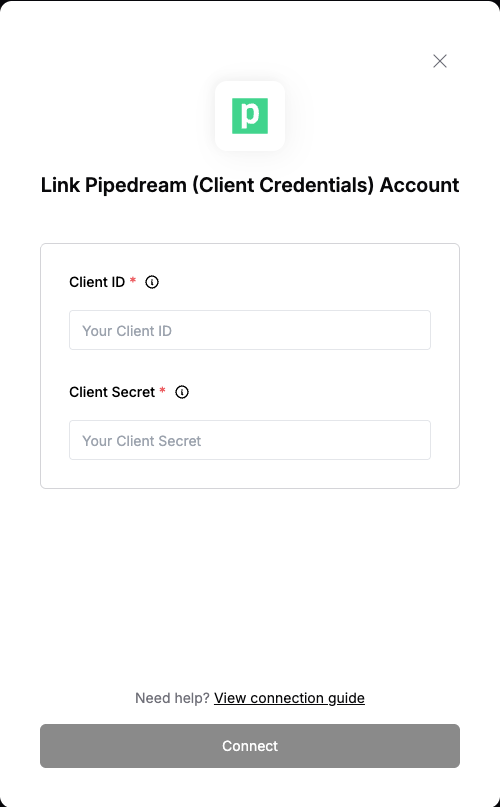Open the View connection guide link

[x=289, y=698]
